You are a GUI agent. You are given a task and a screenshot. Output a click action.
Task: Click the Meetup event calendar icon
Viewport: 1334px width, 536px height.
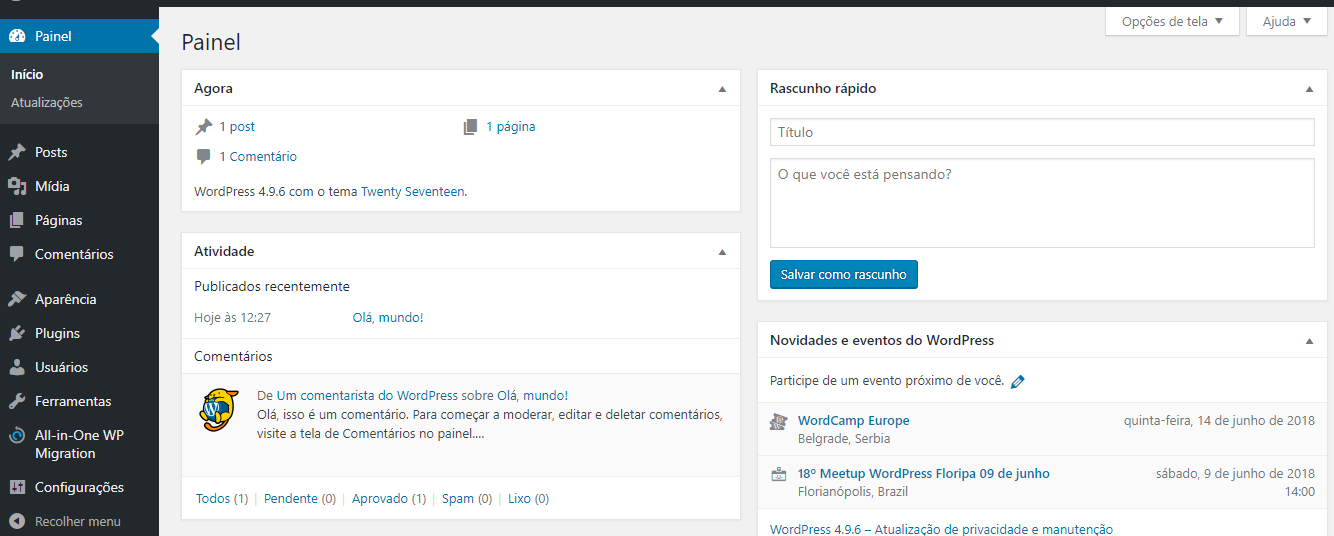(x=779, y=474)
